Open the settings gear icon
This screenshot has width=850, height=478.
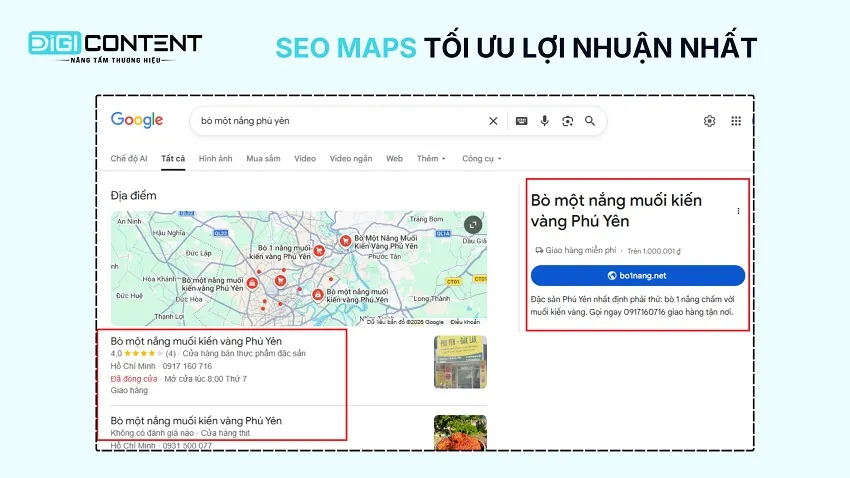(x=709, y=121)
